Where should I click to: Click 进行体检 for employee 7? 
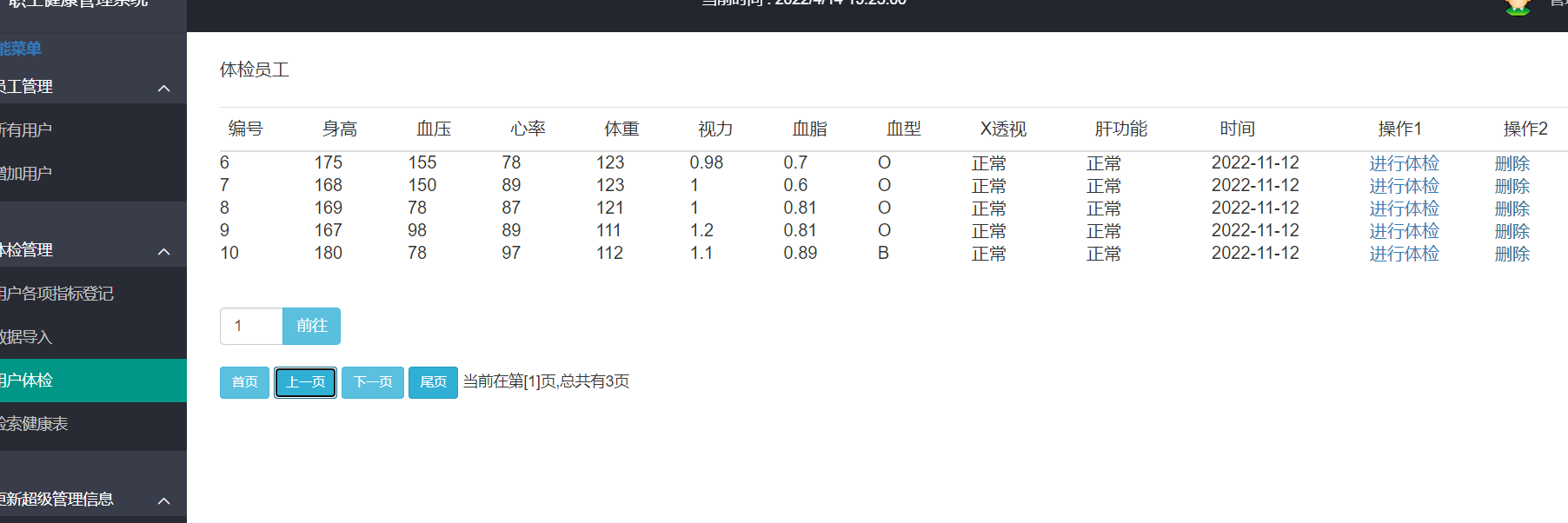[1404, 186]
